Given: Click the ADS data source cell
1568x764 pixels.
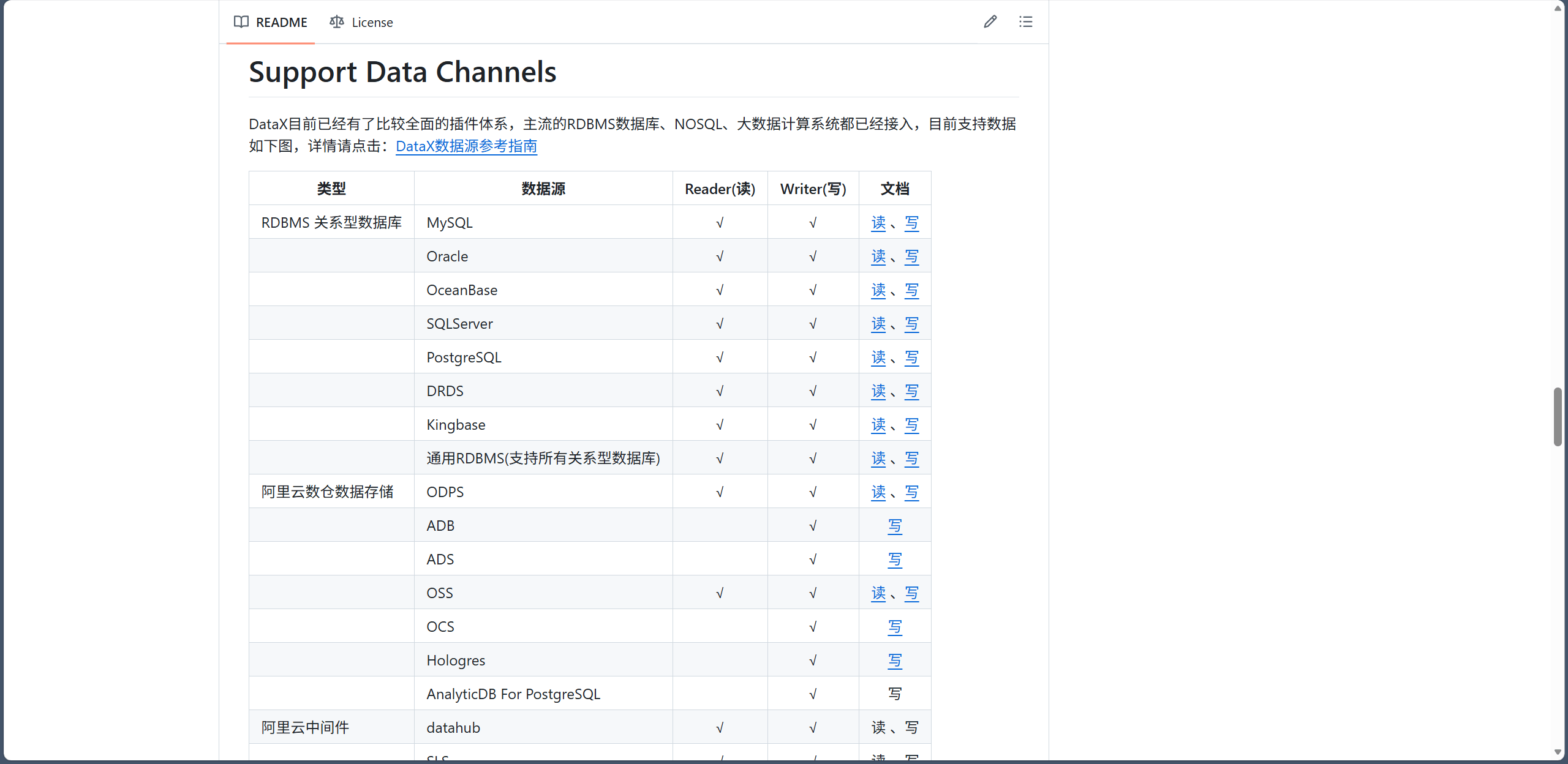Looking at the screenshot, I should point(543,559).
